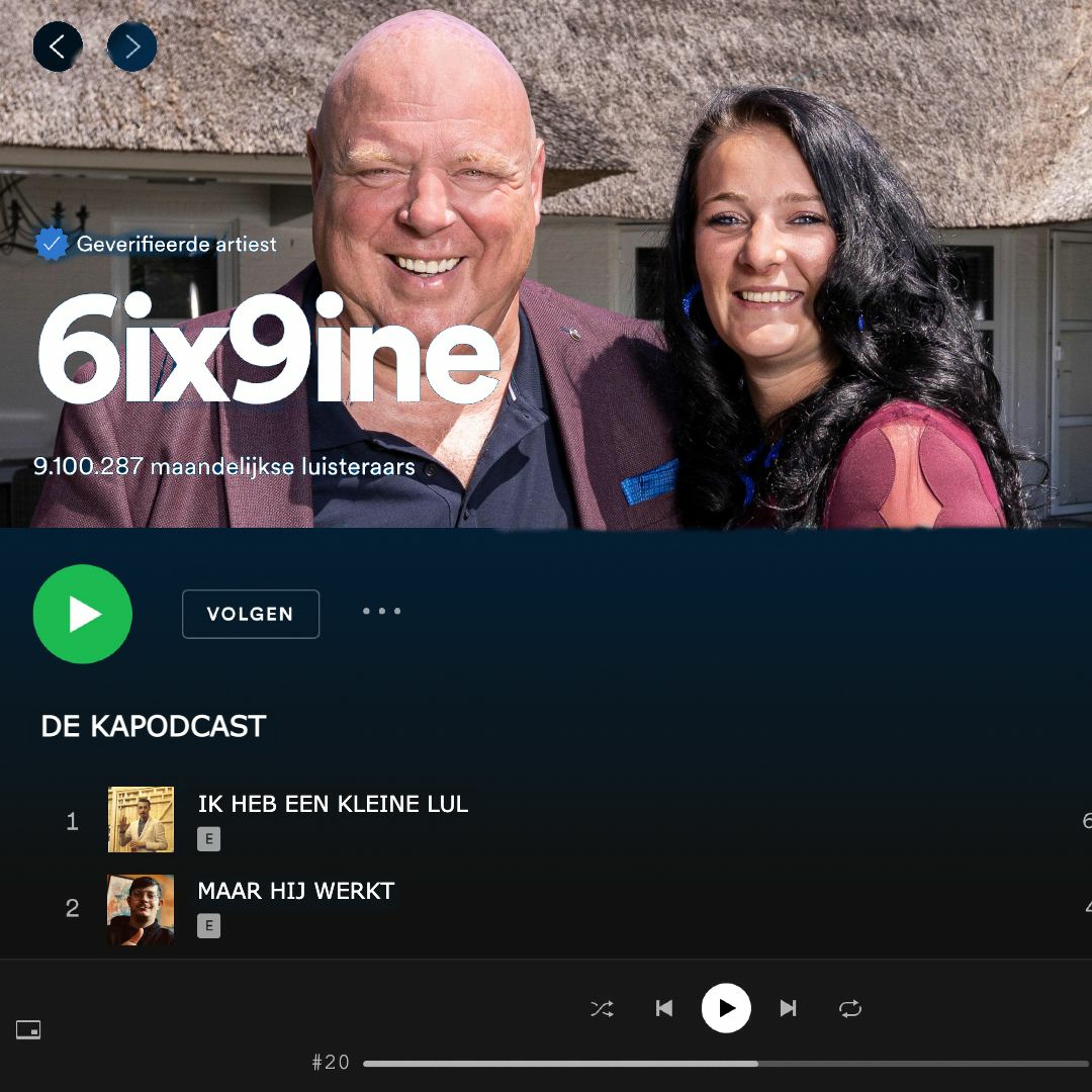Click track number 1 in the list
This screenshot has height=1092, width=1092.
pyautogui.click(x=72, y=821)
